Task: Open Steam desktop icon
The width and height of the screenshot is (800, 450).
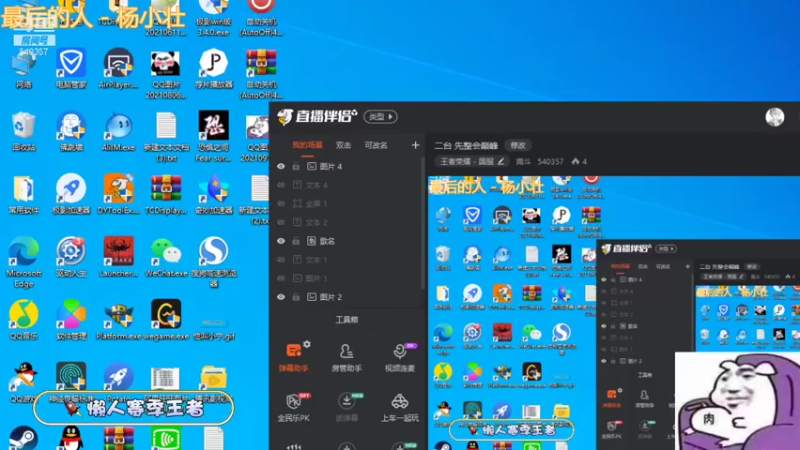Action: click(x=23, y=438)
